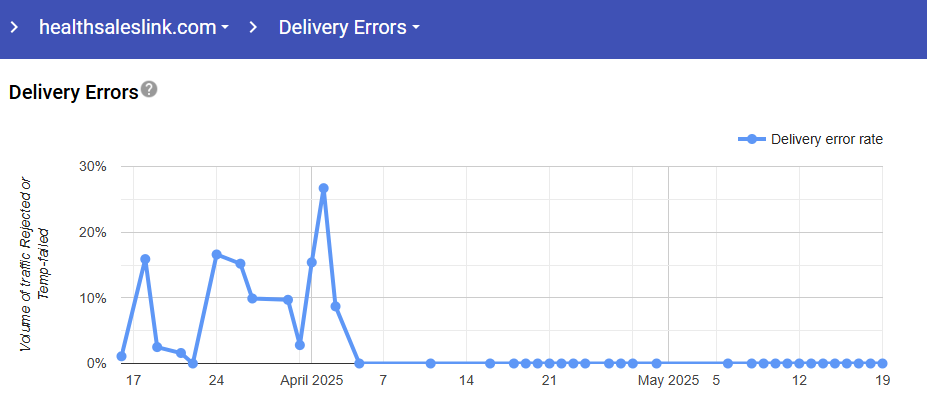This screenshot has width=927, height=408.
Task: Click the vertical y-axis title text
Action: pyautogui.click(x=34, y=263)
